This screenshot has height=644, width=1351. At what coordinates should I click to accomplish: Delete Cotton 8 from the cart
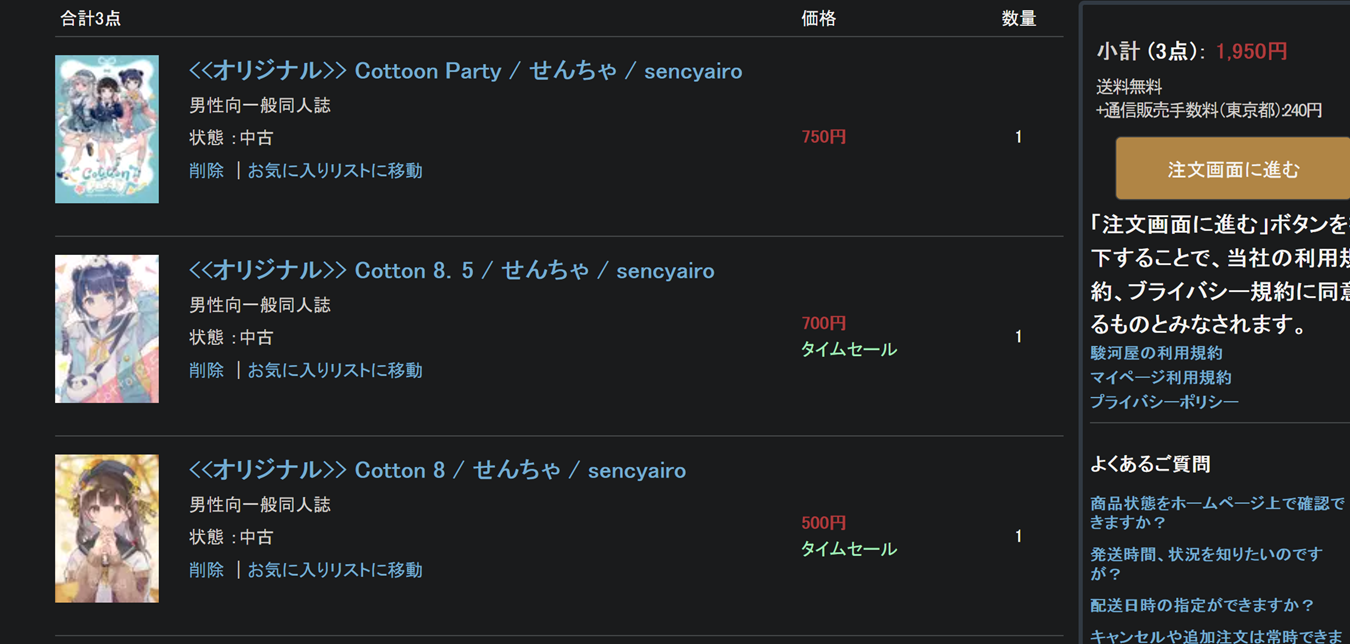pyautogui.click(x=206, y=570)
